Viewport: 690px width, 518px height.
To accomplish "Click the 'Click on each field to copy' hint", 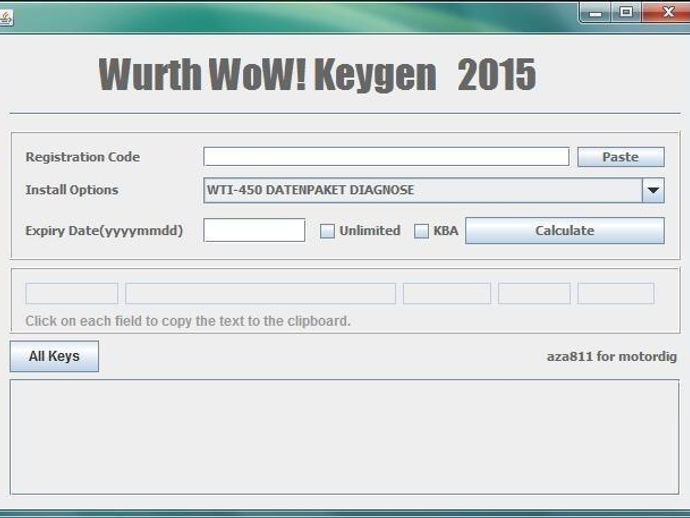I will click(x=188, y=321).
